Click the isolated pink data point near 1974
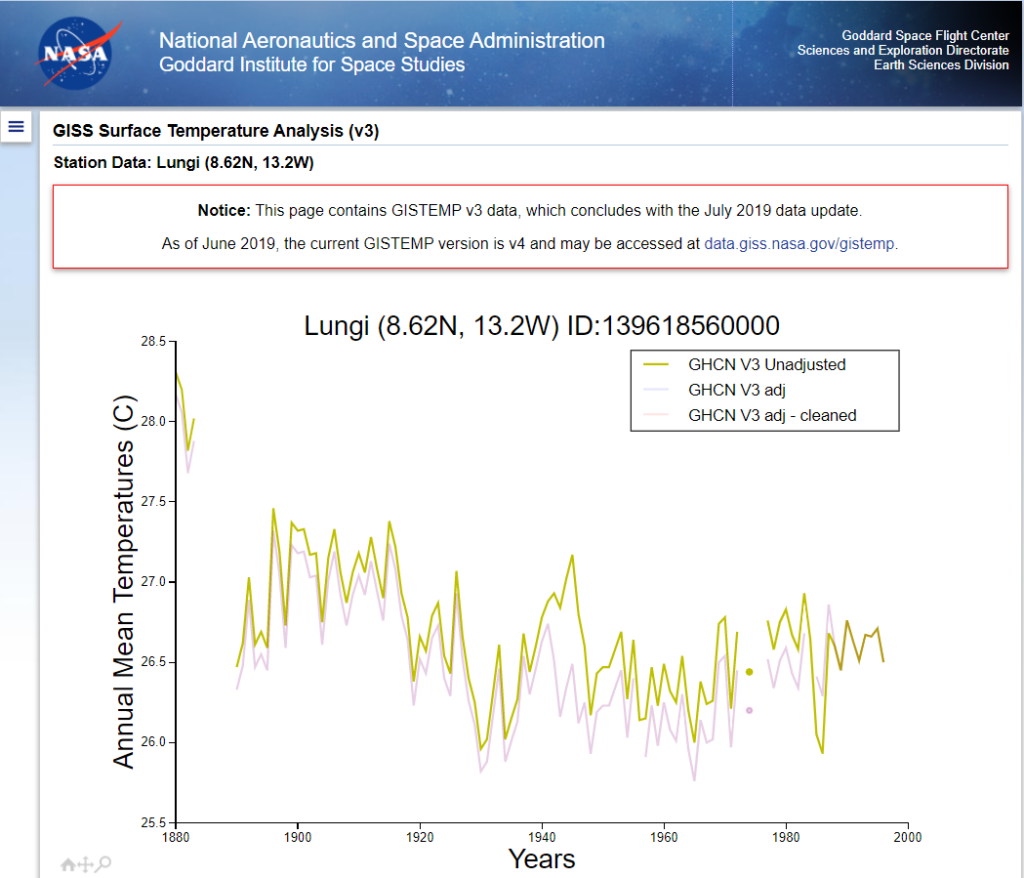1024x878 pixels. click(x=749, y=710)
